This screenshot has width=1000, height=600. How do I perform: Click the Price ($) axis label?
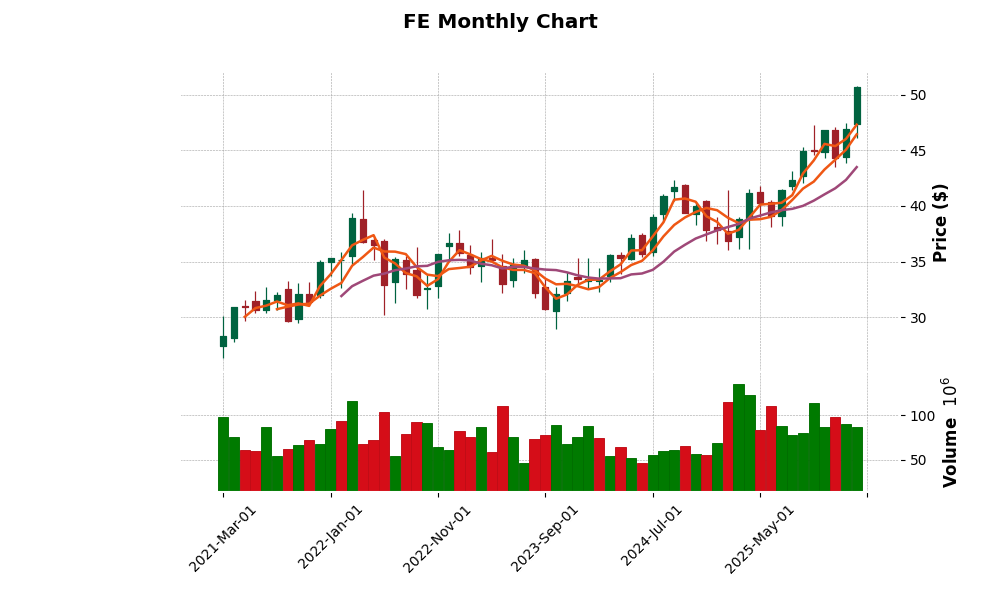tap(940, 222)
